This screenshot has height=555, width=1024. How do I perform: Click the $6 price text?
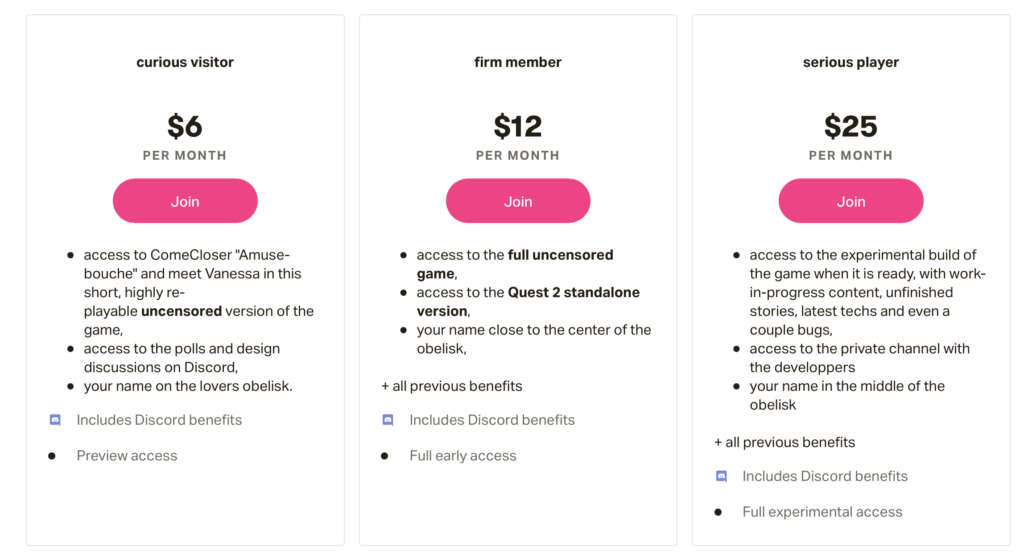(185, 126)
